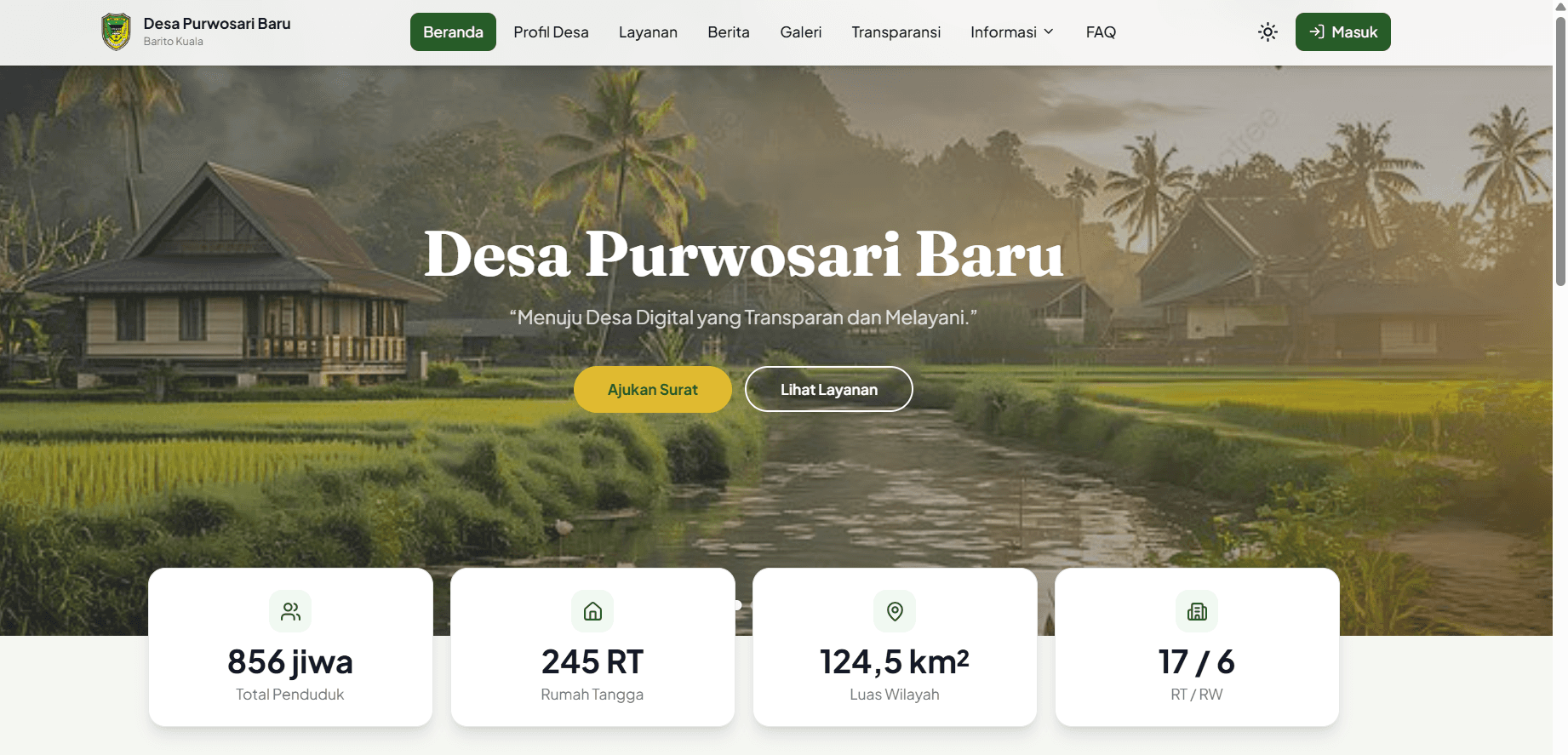The width and height of the screenshot is (1568, 755).
Task: Click the Masuk login button
Action: coord(1342,32)
